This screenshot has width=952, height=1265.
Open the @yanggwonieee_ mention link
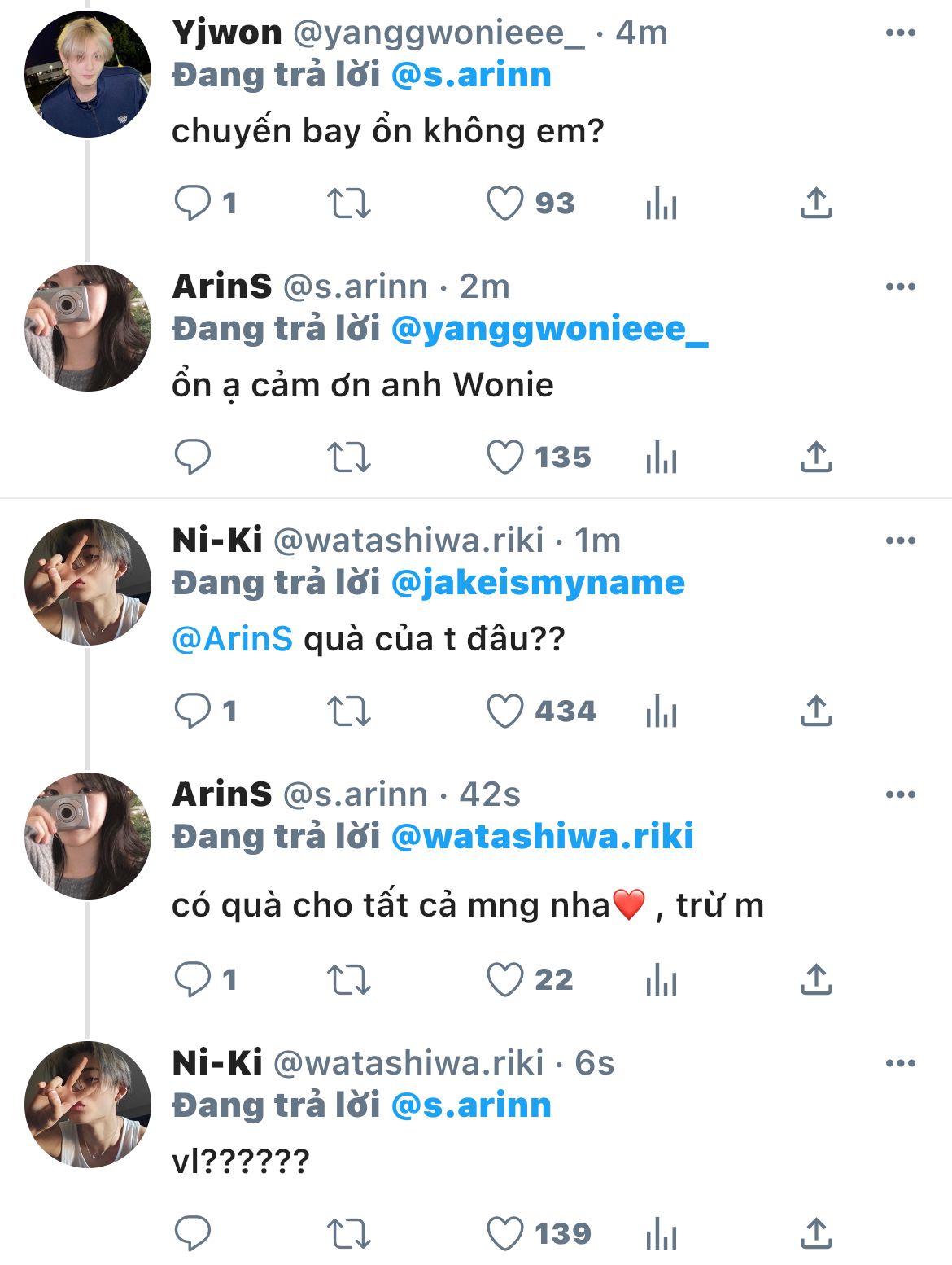[549, 330]
